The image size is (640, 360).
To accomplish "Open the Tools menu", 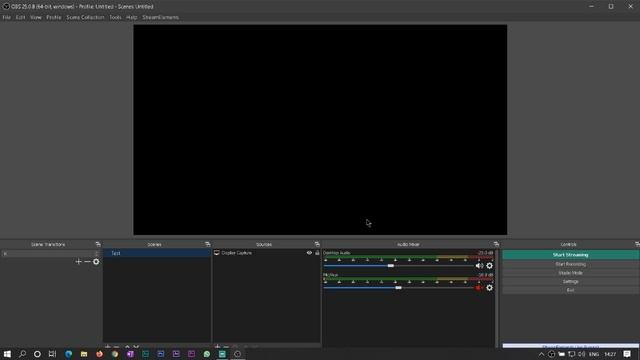I will (x=115, y=17).
